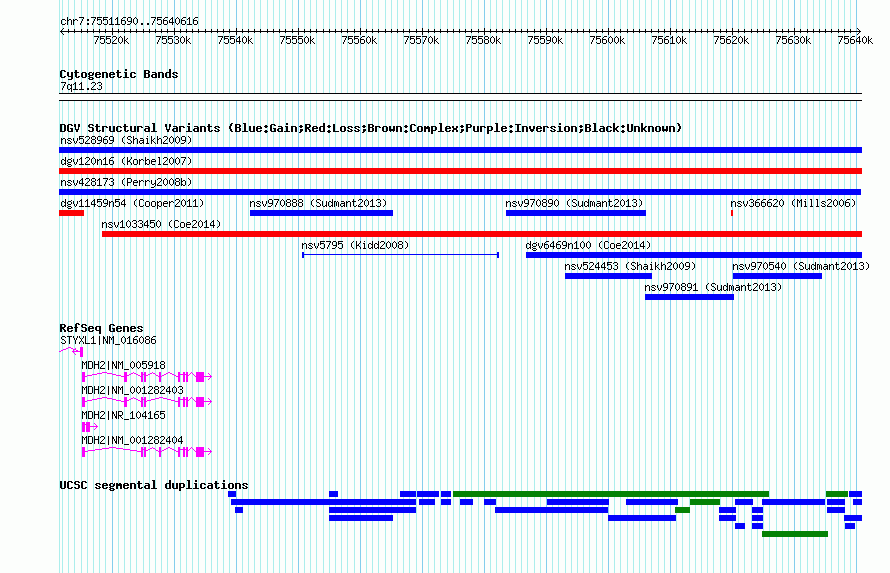
Task: Click the nsv524453 (Shaikh2009) blue bar
Action: (x=608, y=276)
